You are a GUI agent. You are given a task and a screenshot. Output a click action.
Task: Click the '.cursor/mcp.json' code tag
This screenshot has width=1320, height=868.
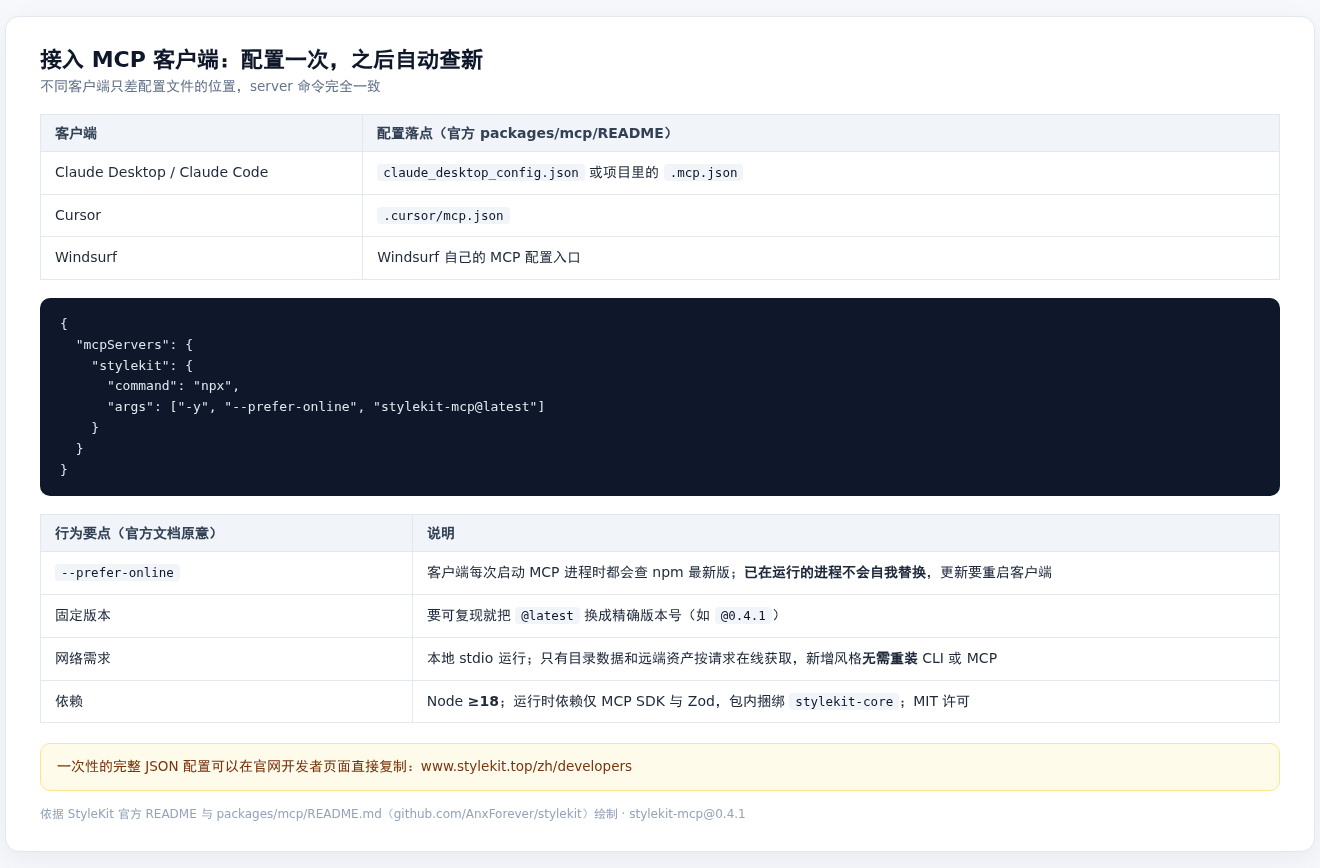pyautogui.click(x=443, y=216)
